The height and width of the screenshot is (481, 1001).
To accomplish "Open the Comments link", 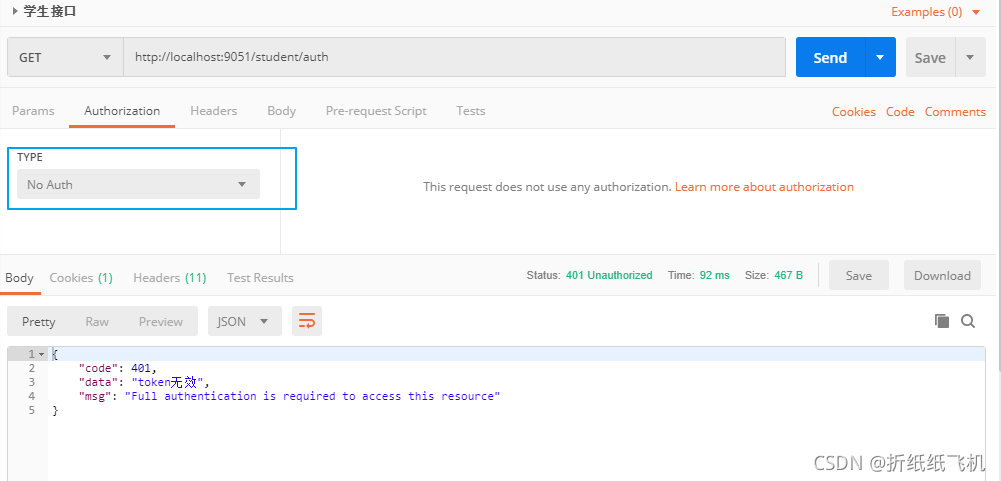I will [x=955, y=112].
